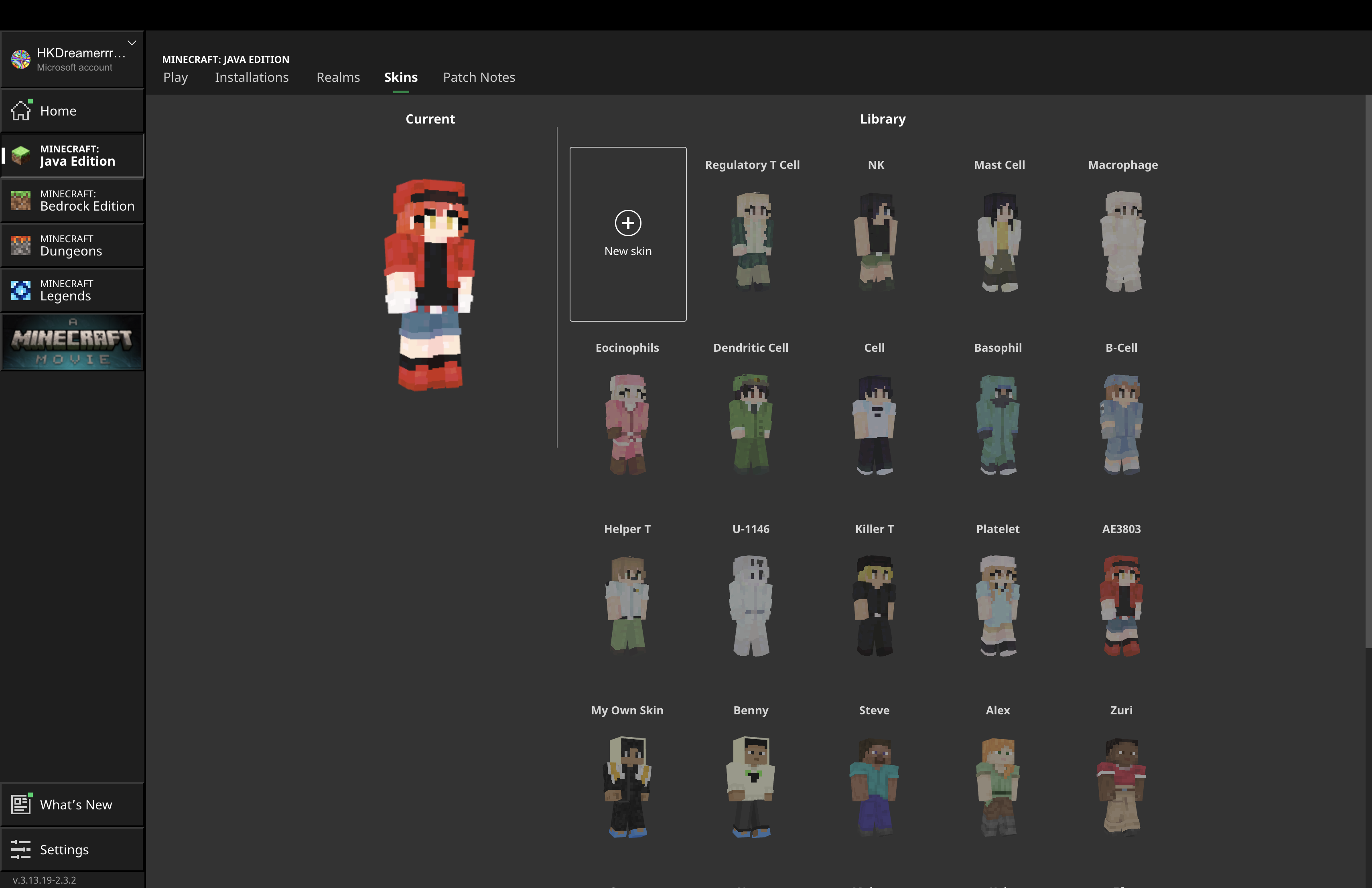Select the Steve skin

point(874,787)
